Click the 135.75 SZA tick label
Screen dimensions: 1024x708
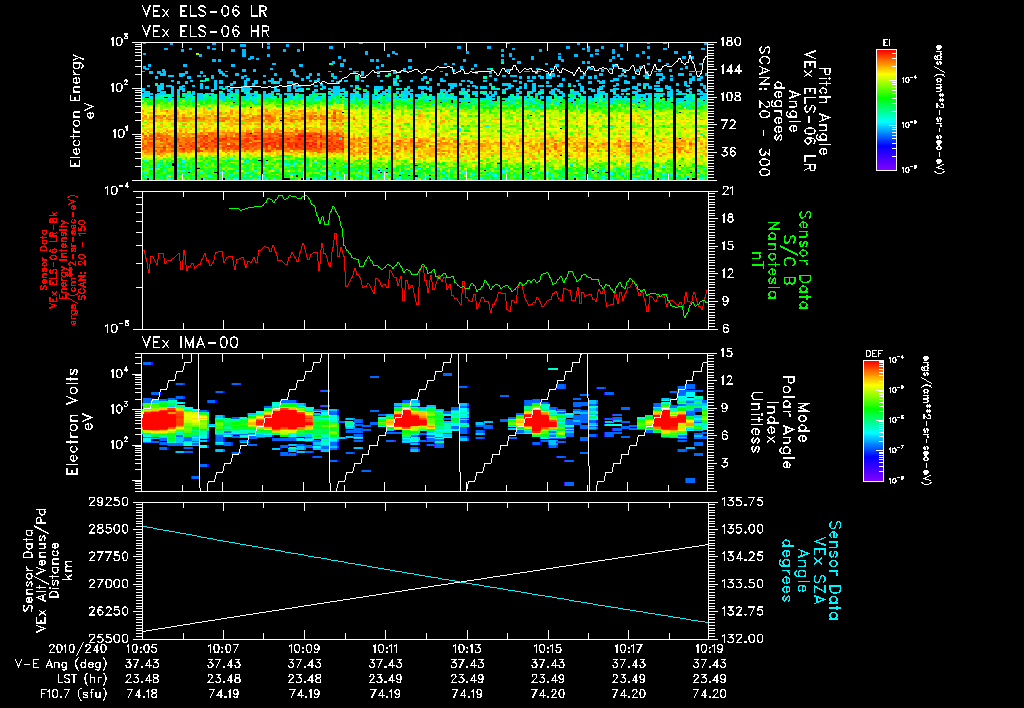tap(742, 502)
